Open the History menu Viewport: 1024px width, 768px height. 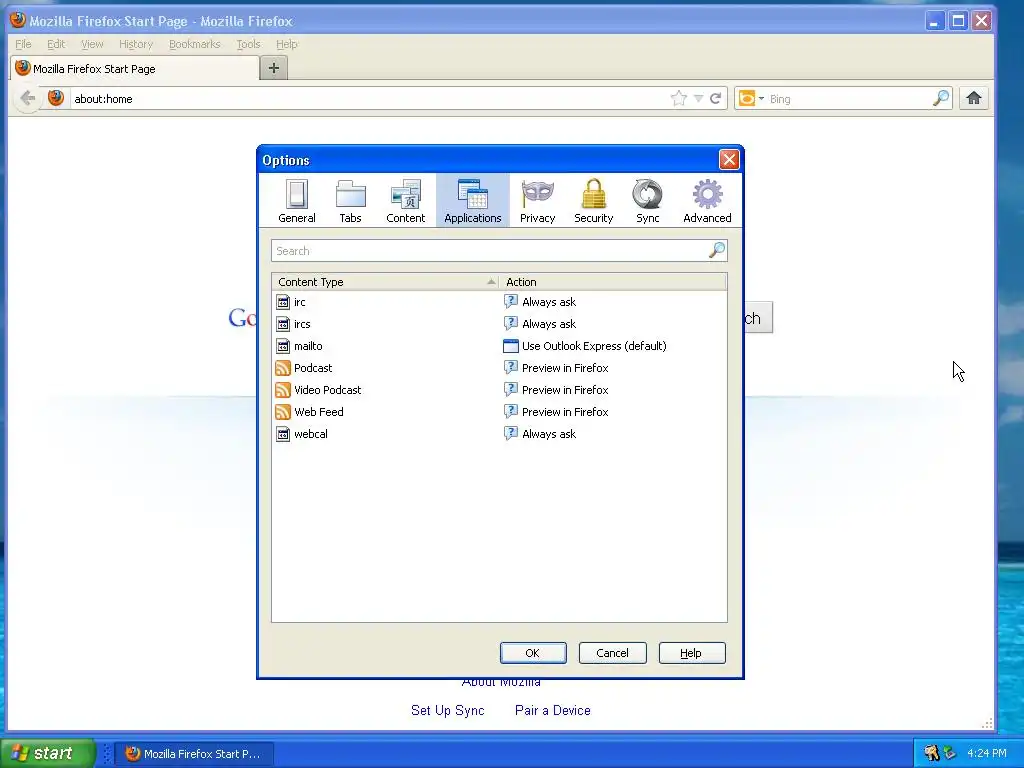point(136,44)
